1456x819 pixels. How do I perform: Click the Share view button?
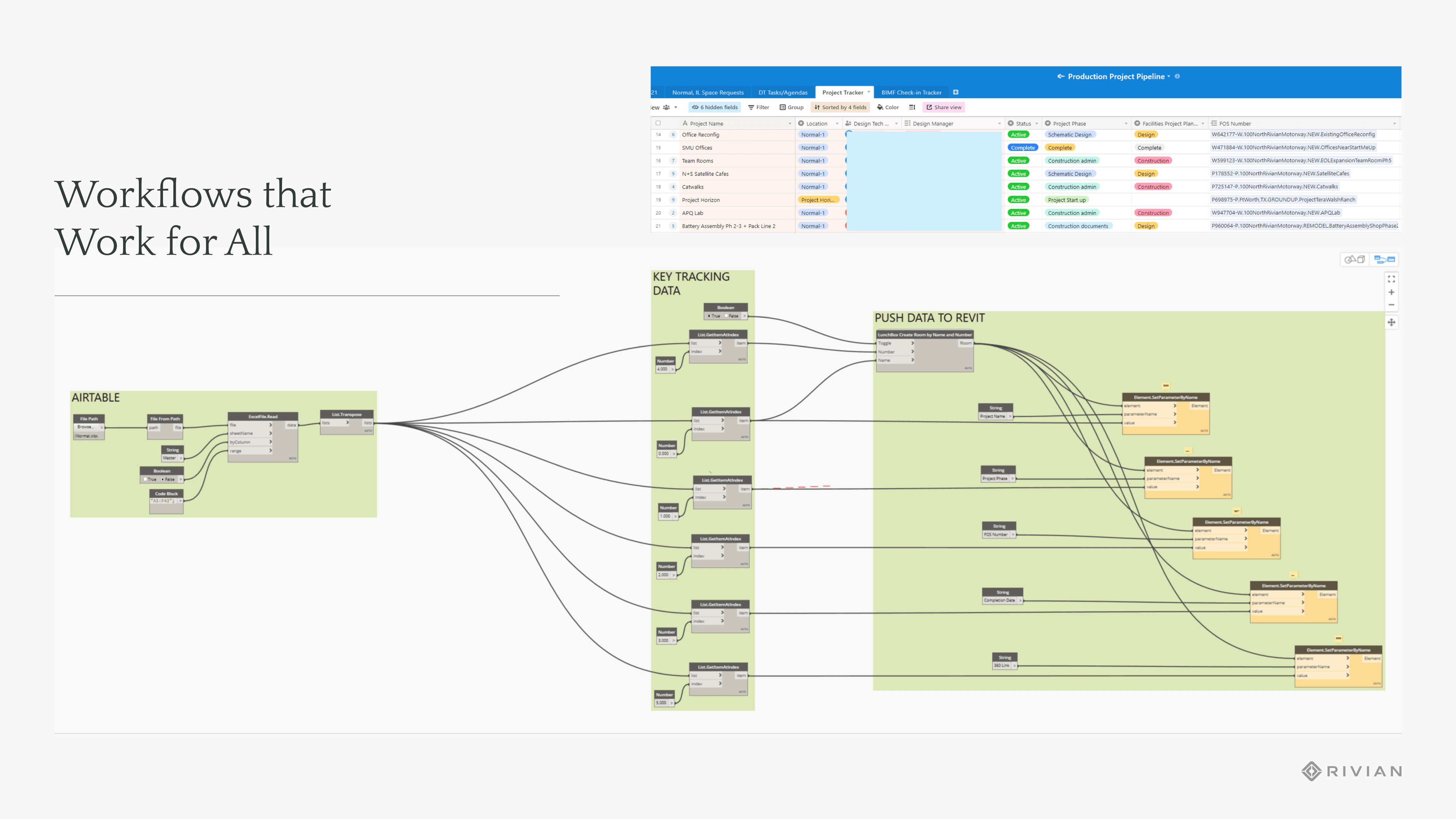click(x=944, y=107)
